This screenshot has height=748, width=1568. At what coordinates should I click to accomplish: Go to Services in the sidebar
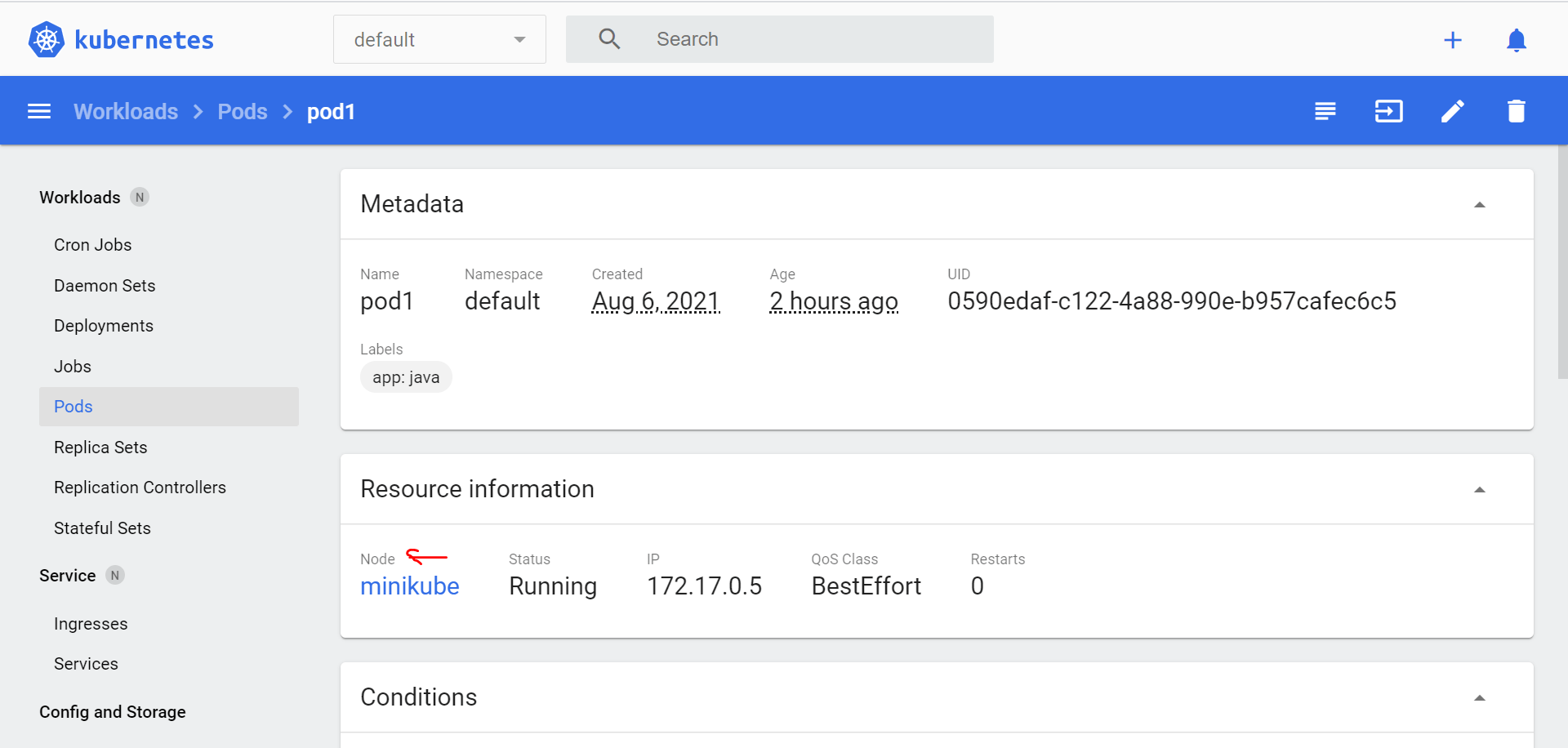(86, 664)
